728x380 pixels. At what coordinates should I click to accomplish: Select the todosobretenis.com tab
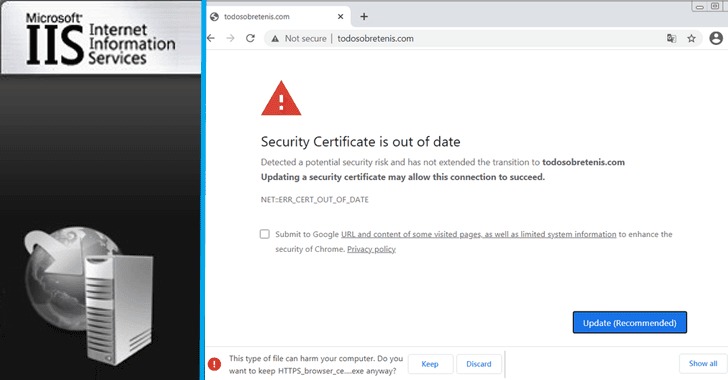click(x=278, y=17)
